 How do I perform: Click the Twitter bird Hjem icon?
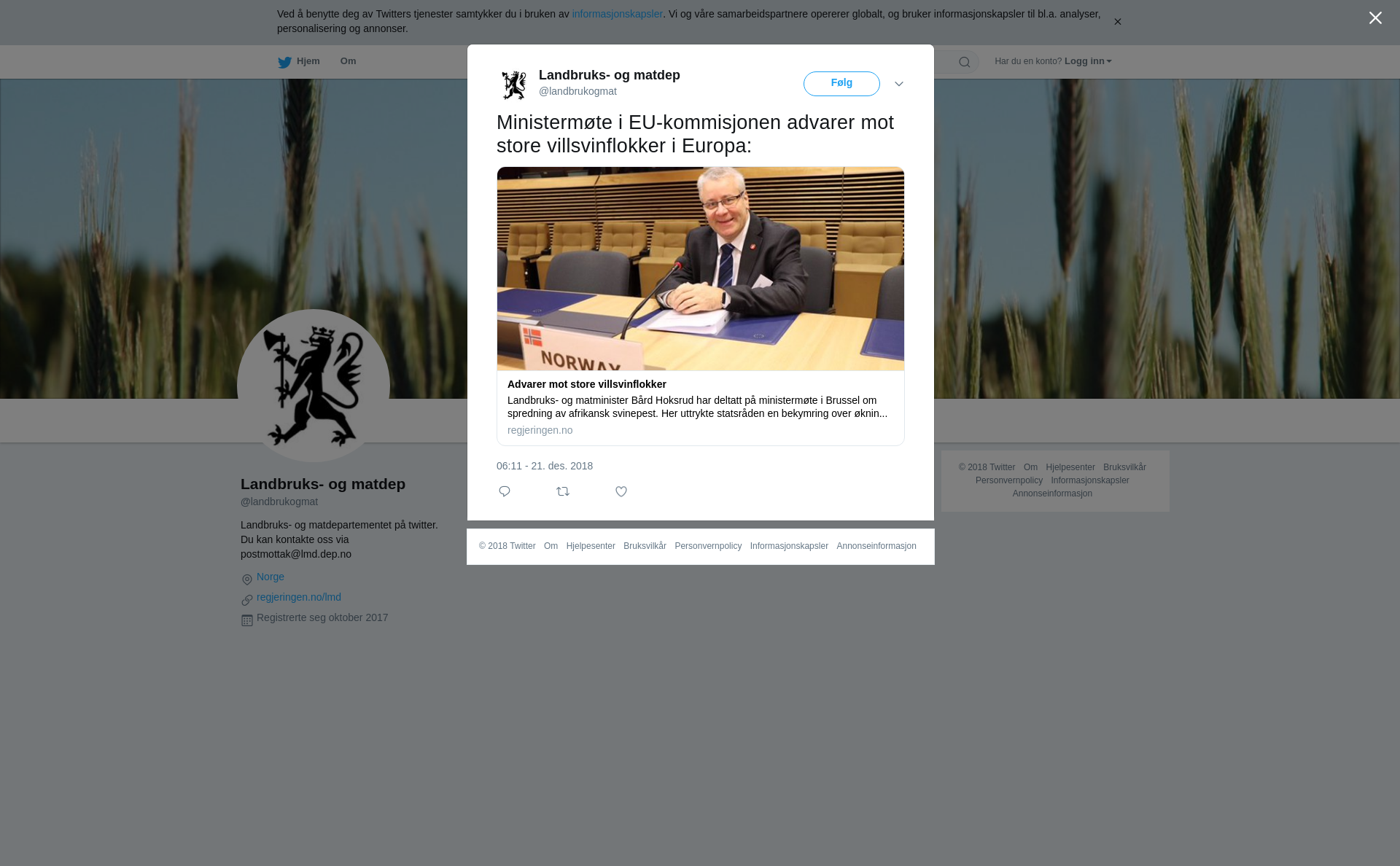(x=284, y=62)
